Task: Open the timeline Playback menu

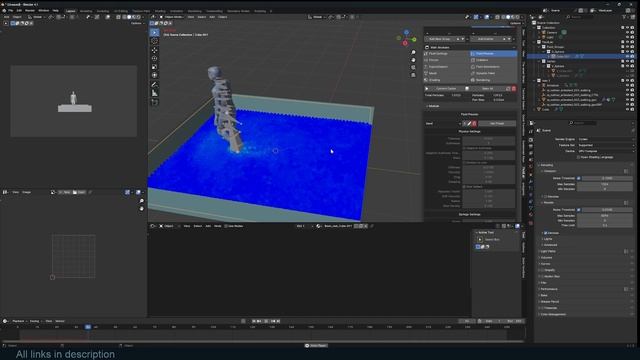Action: [x=18, y=321]
